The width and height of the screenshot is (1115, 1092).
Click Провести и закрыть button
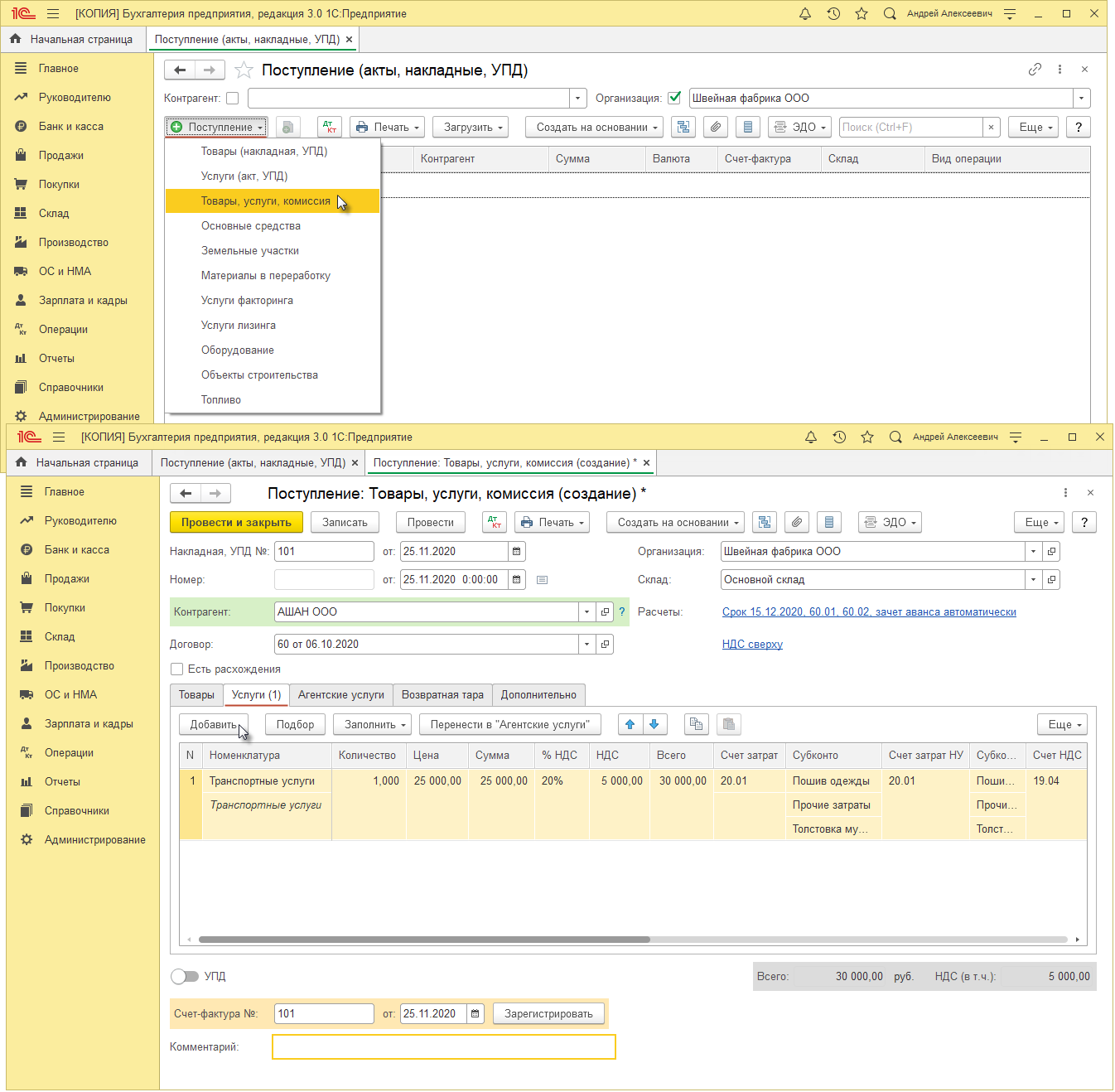point(237,522)
